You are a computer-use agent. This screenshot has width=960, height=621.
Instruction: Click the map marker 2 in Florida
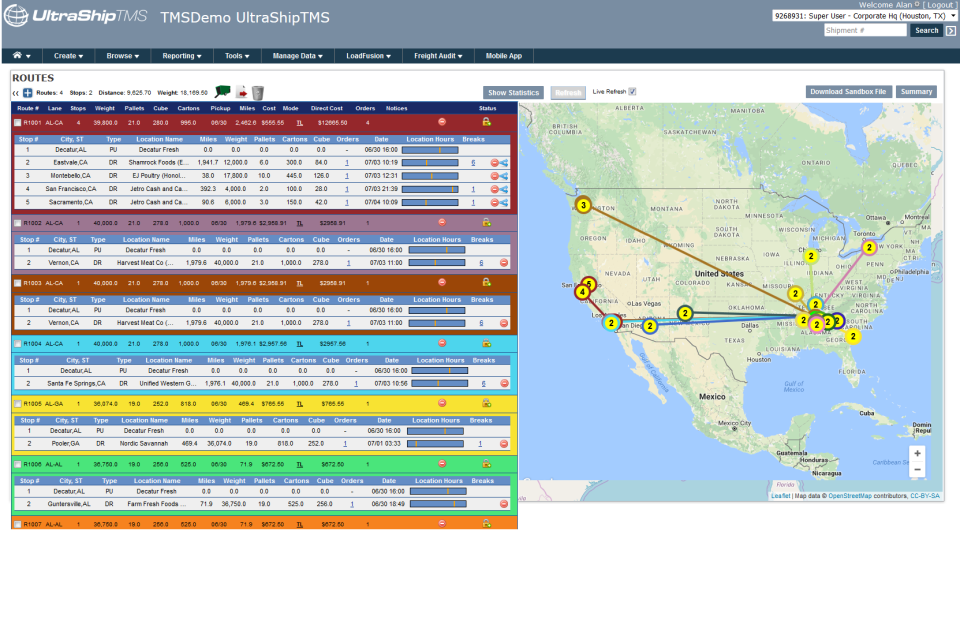[853, 336]
